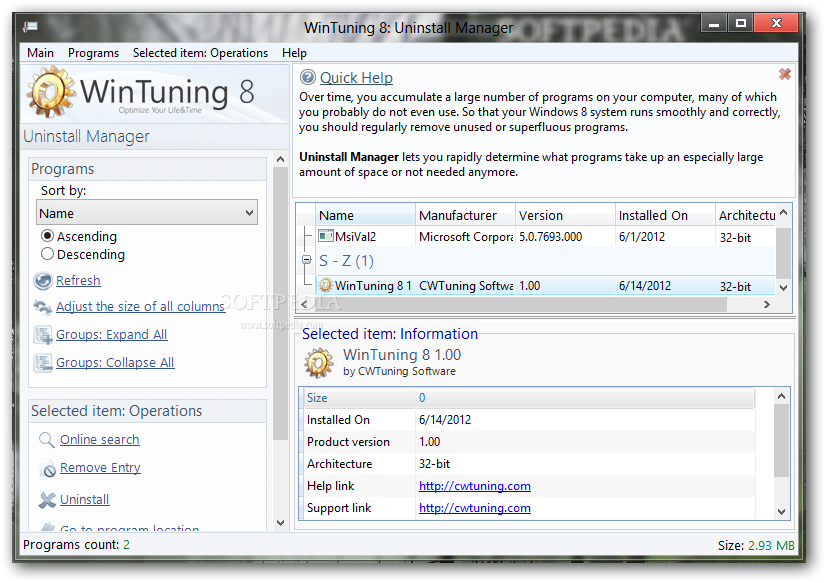826x583 pixels.
Task: Select the WinTuning 8 row in list
Action: (x=545, y=285)
